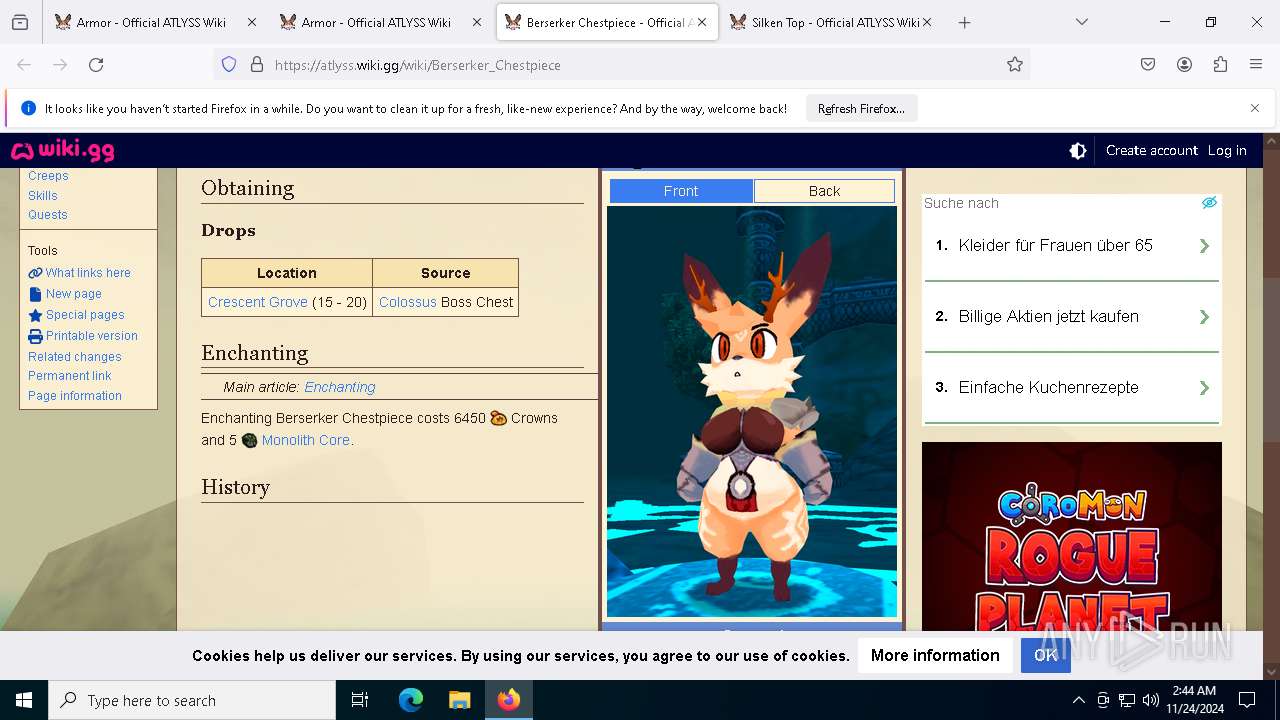Click the Log in link
Image resolution: width=1280 pixels, height=720 pixels.
pos(1227,150)
